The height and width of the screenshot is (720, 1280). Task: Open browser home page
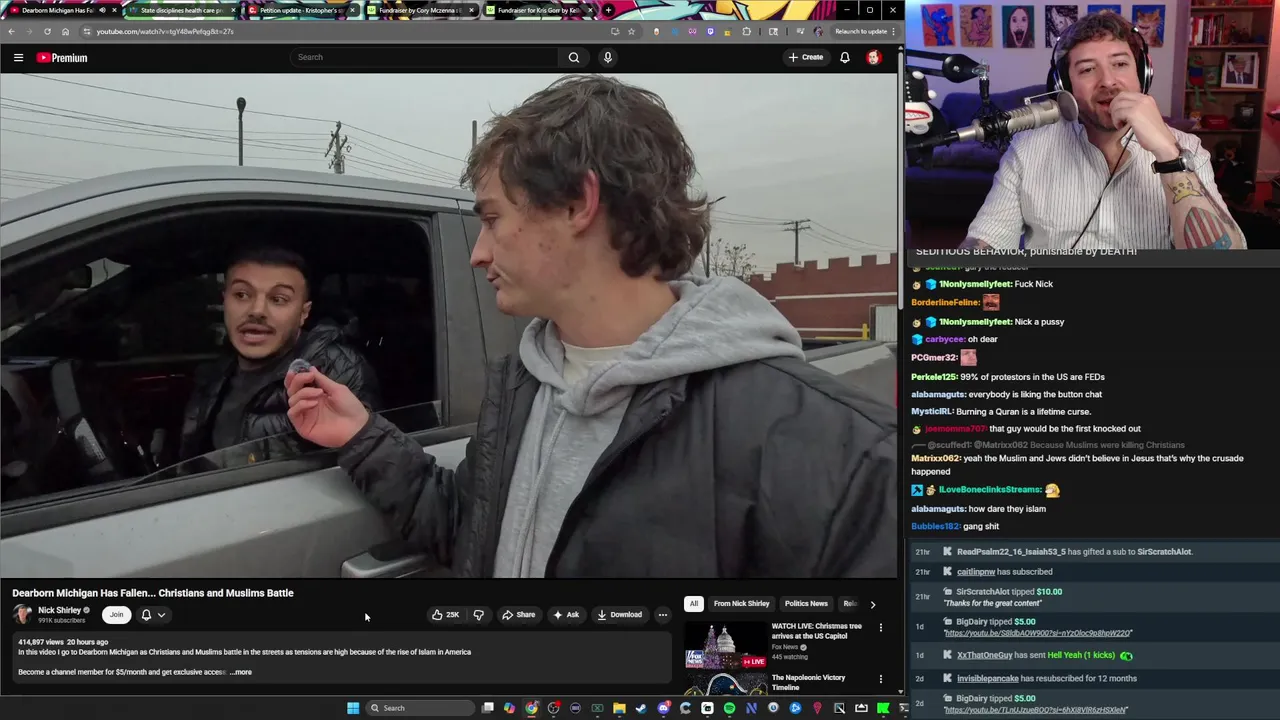coord(65,31)
